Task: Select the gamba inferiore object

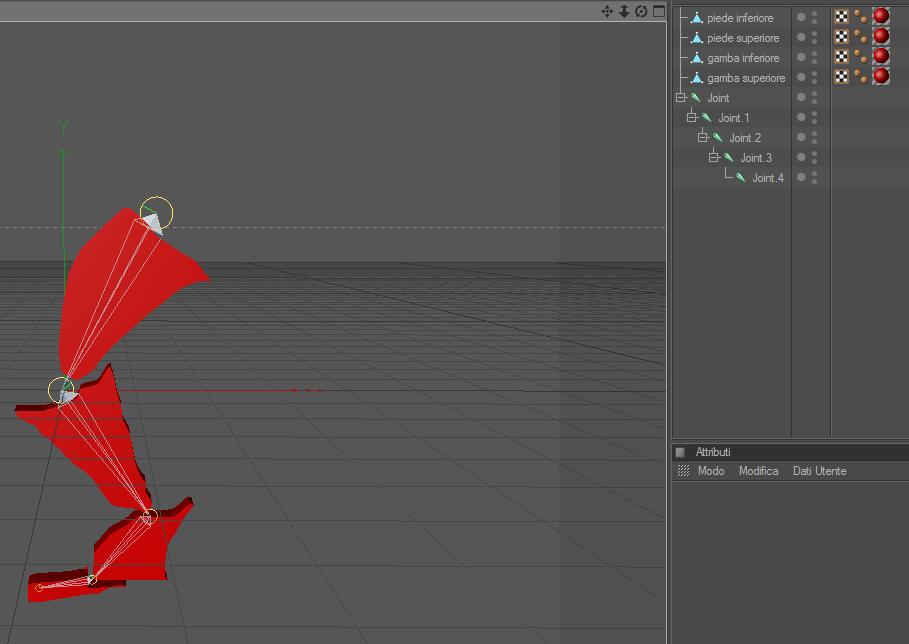Action: click(743, 58)
